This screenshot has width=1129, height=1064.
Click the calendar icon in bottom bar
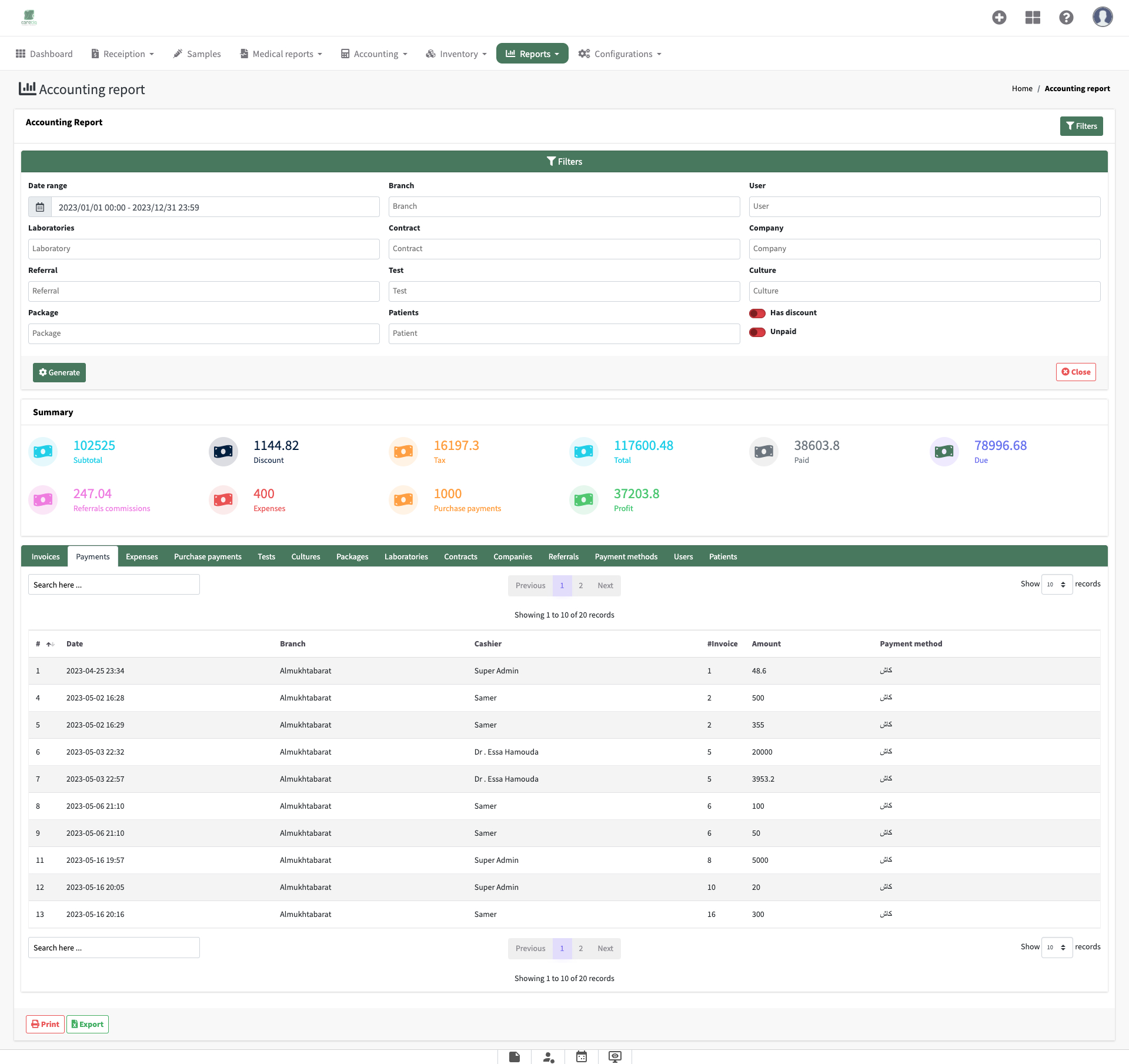[x=582, y=1057]
